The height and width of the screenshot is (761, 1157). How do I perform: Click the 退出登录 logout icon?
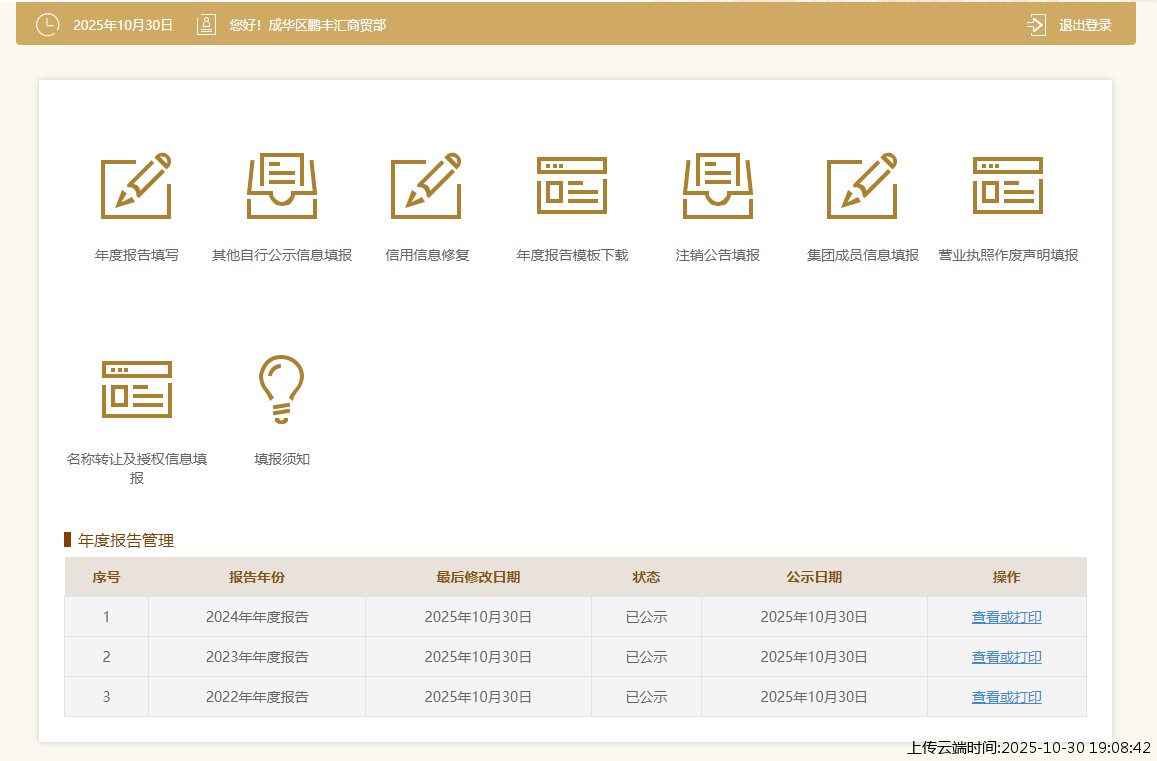(1036, 25)
